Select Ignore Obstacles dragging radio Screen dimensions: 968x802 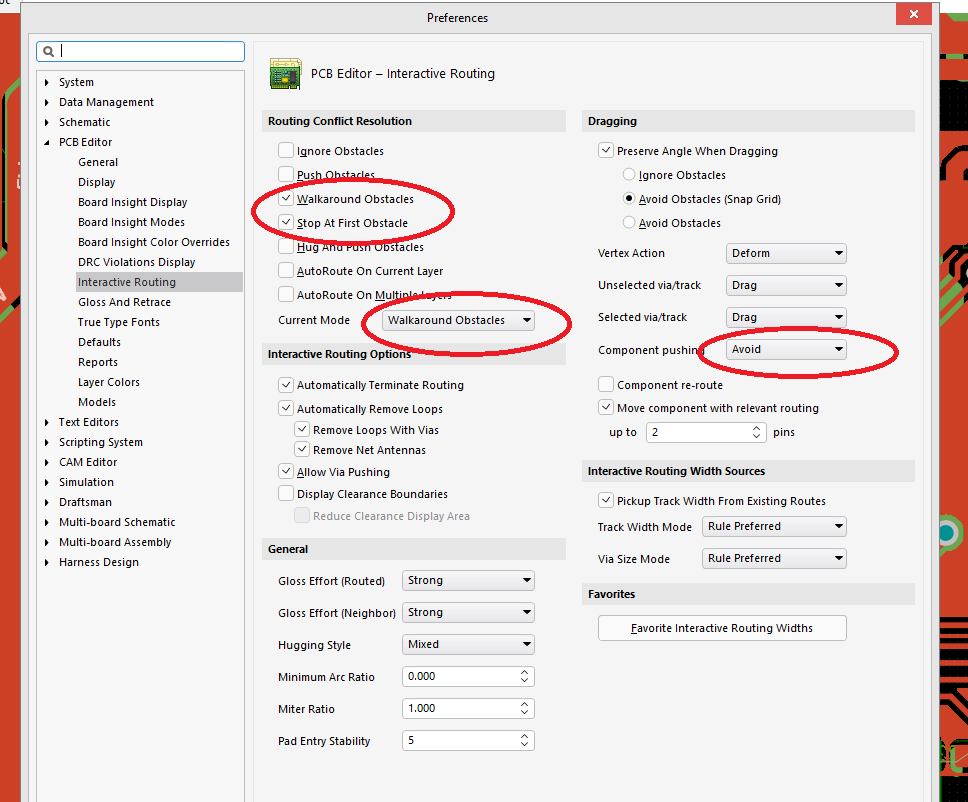coord(628,175)
